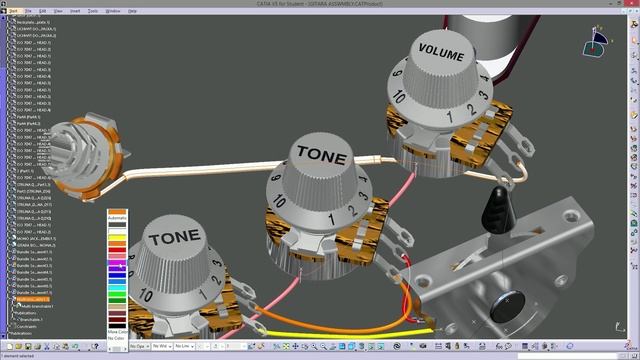Open the Edit menu
640x360 pixels.
(42, 11)
